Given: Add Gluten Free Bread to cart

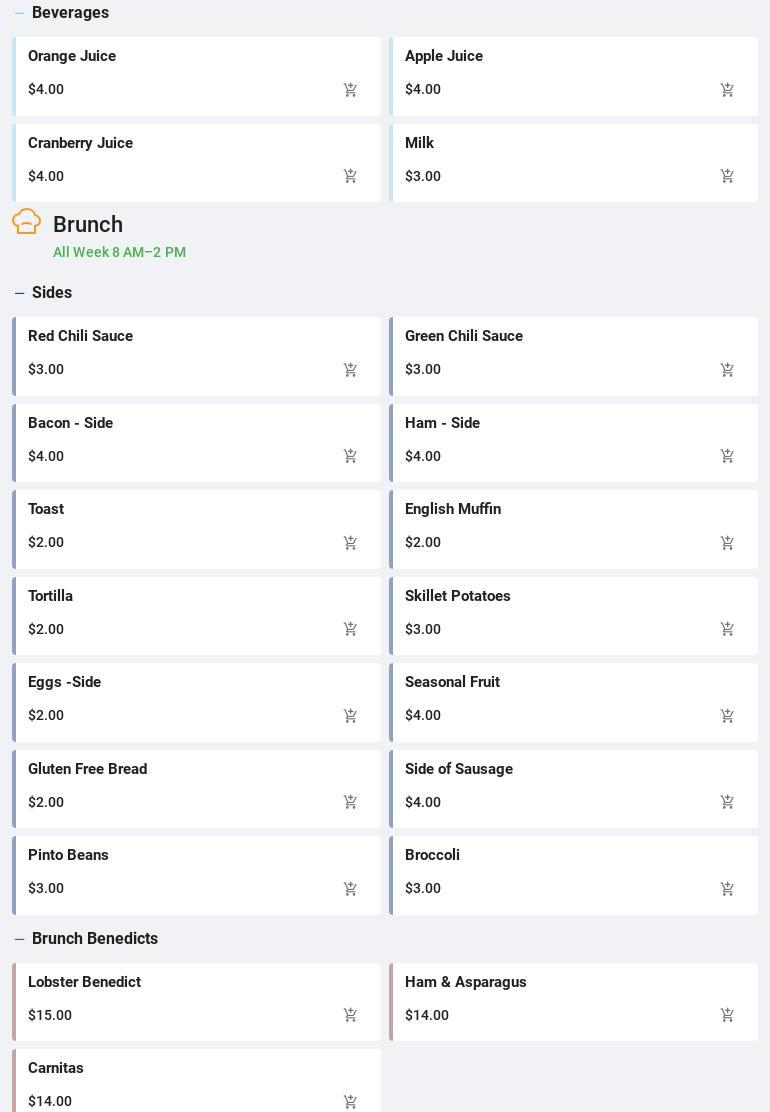Looking at the screenshot, I should click(350, 802).
